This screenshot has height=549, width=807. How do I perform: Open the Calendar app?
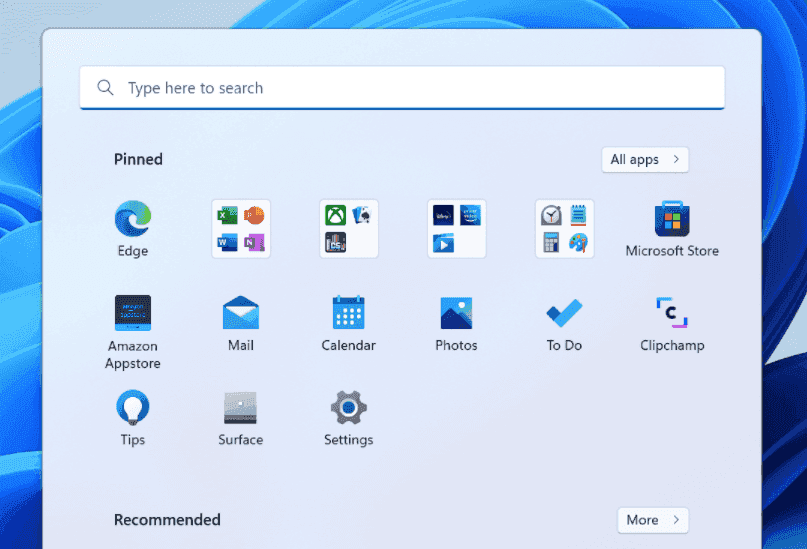click(348, 323)
